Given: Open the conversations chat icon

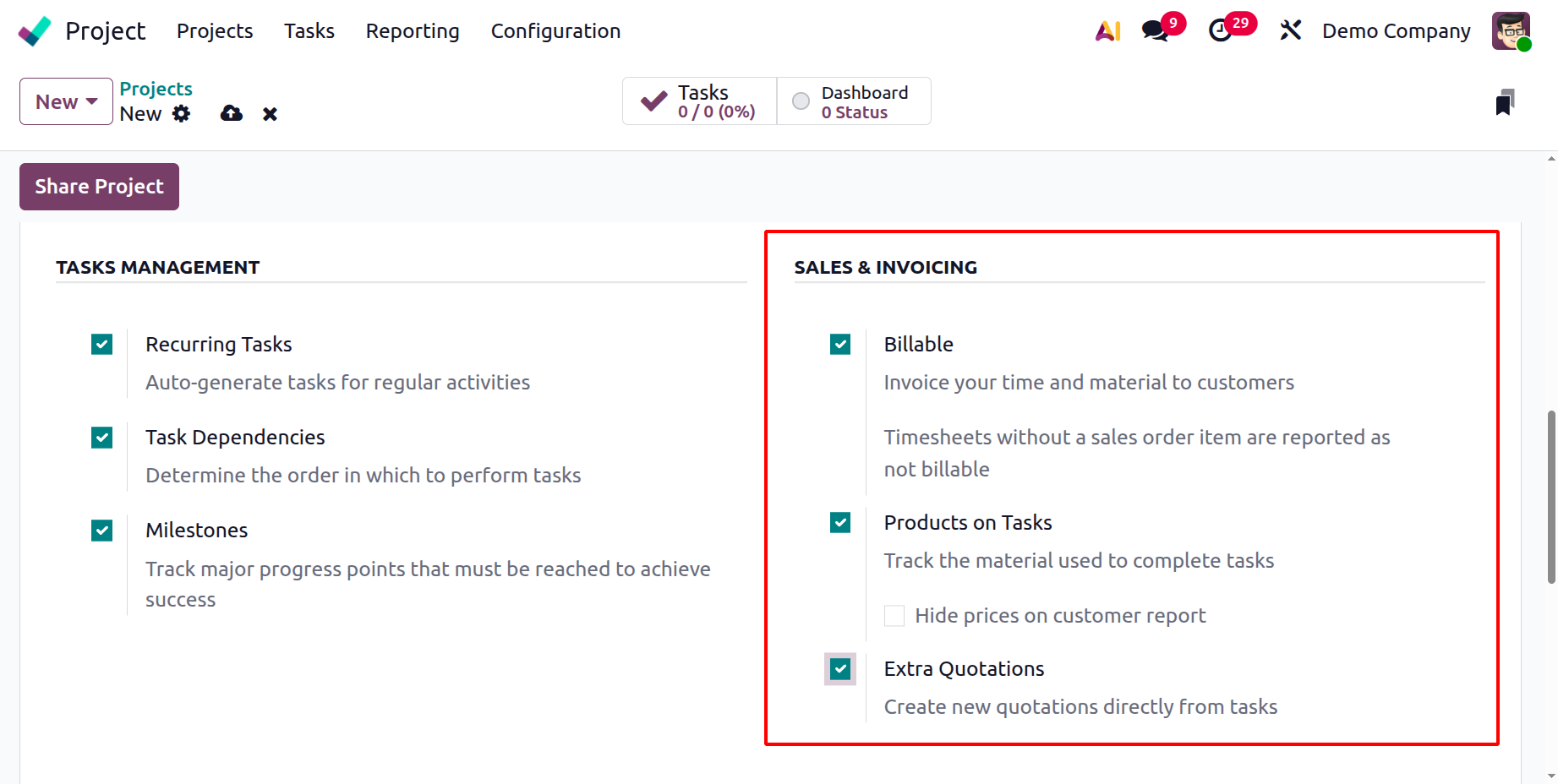Looking at the screenshot, I should 1155,31.
